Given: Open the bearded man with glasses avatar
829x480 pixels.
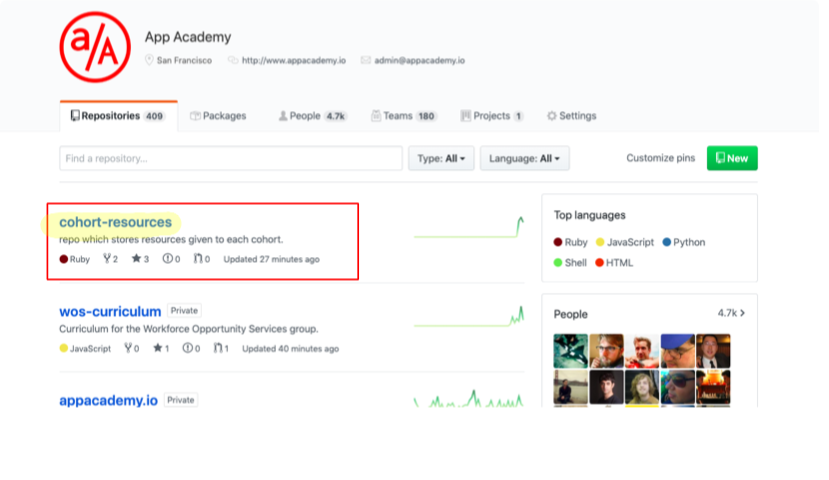Looking at the screenshot, I should (606, 351).
